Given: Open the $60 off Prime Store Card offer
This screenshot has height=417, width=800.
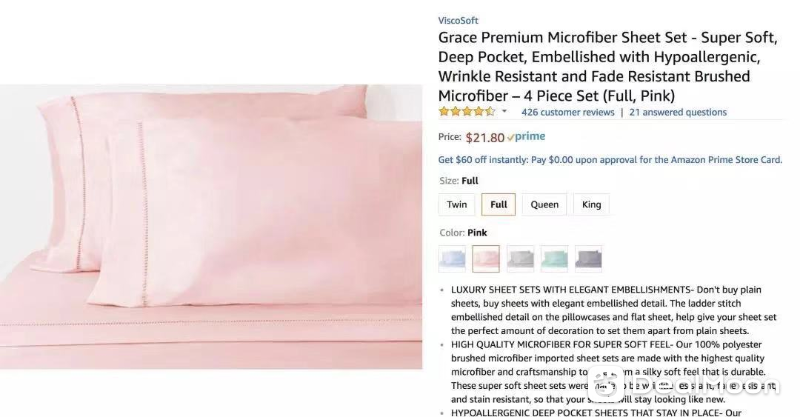Looking at the screenshot, I should [x=610, y=160].
